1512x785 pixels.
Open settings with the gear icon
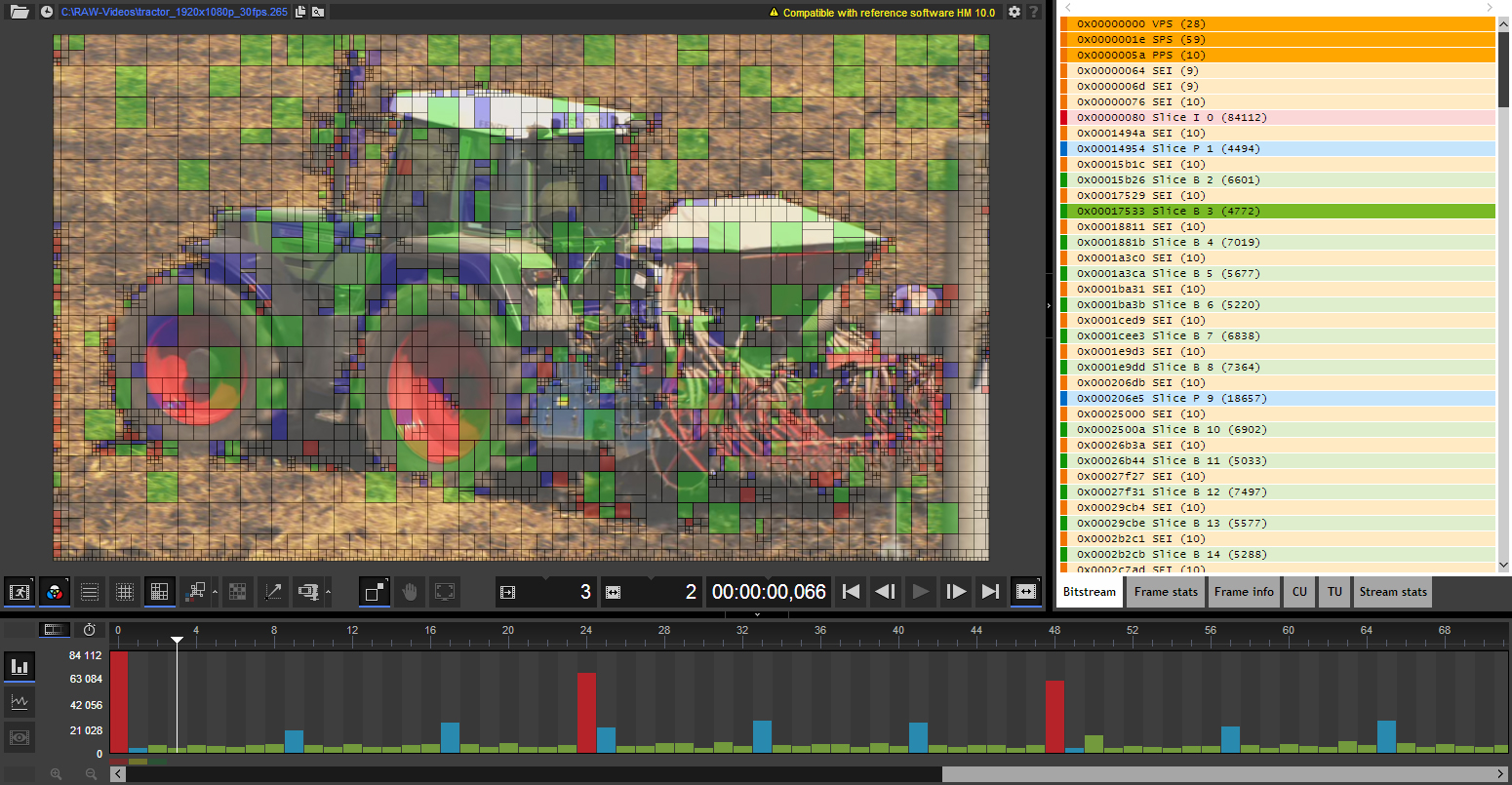[1015, 12]
